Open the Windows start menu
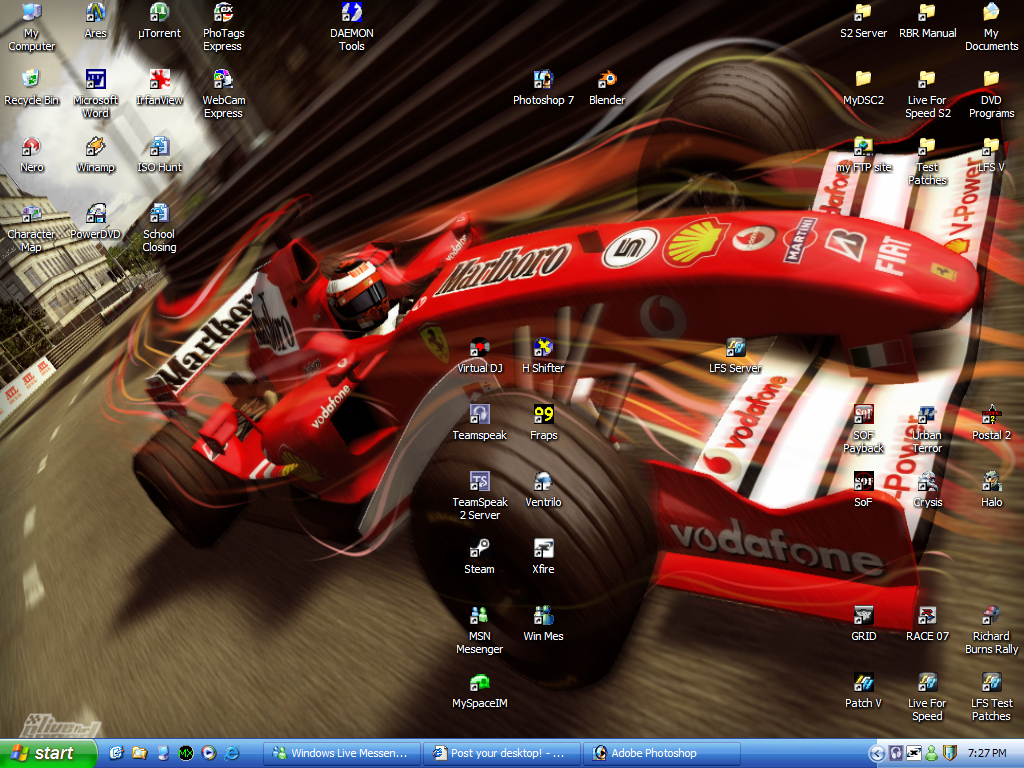The image size is (1024, 768). click(47, 753)
